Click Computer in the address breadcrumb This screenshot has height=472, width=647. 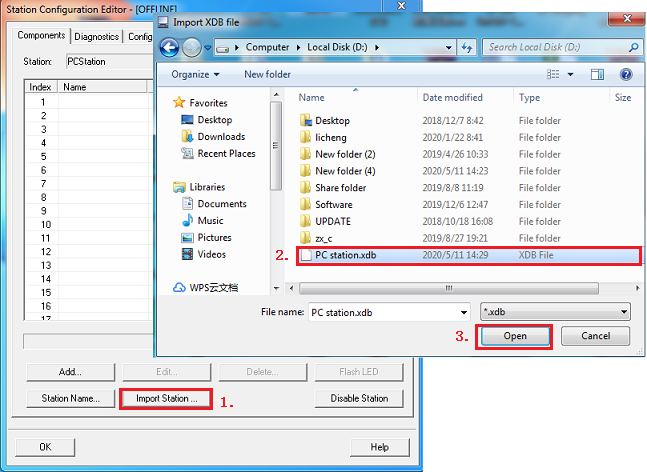267,47
